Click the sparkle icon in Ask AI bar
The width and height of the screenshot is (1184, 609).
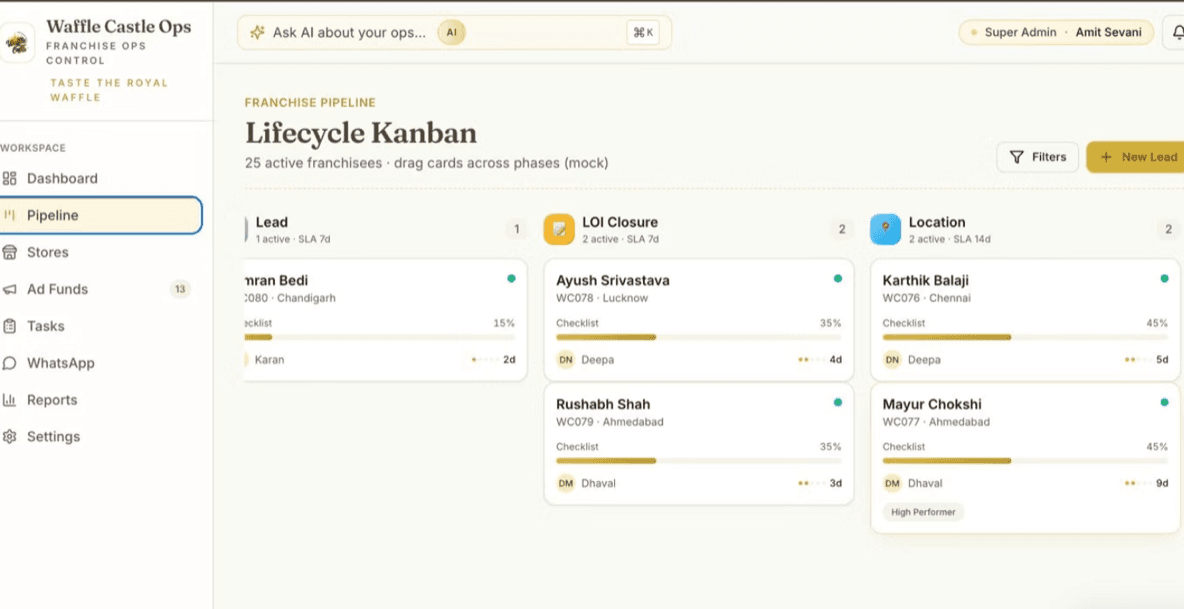pos(257,32)
